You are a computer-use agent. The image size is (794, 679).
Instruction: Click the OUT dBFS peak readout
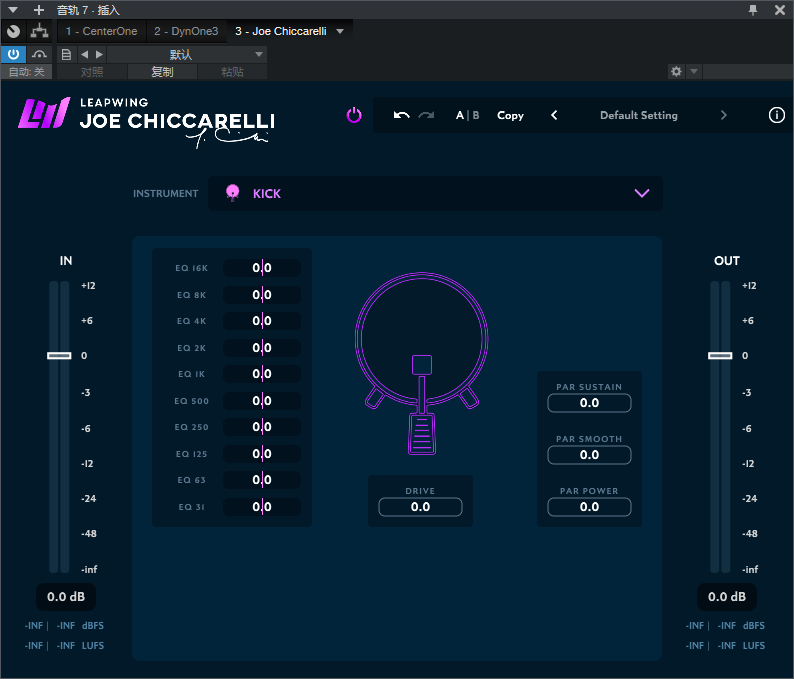pos(725,626)
